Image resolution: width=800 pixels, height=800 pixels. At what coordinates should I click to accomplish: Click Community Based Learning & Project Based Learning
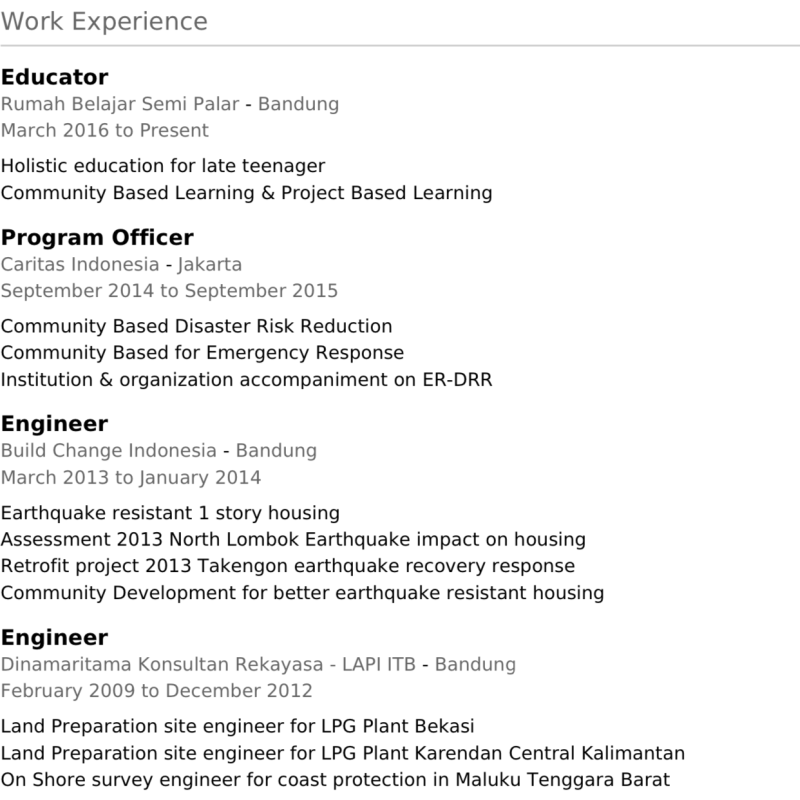click(246, 193)
